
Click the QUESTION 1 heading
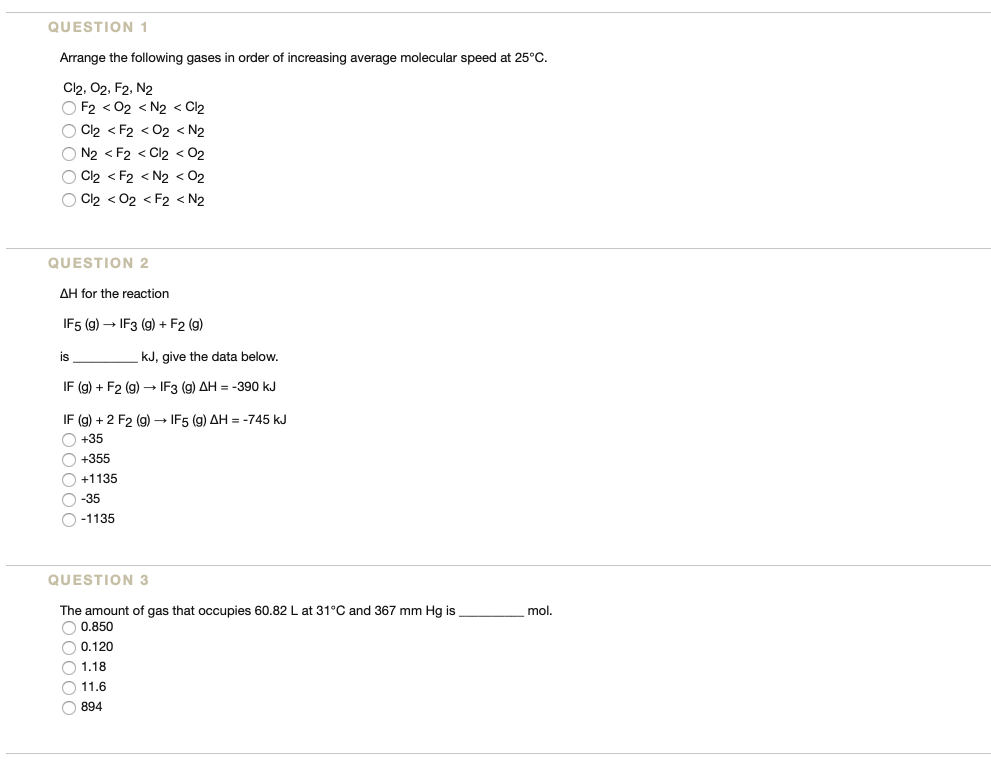98,26
